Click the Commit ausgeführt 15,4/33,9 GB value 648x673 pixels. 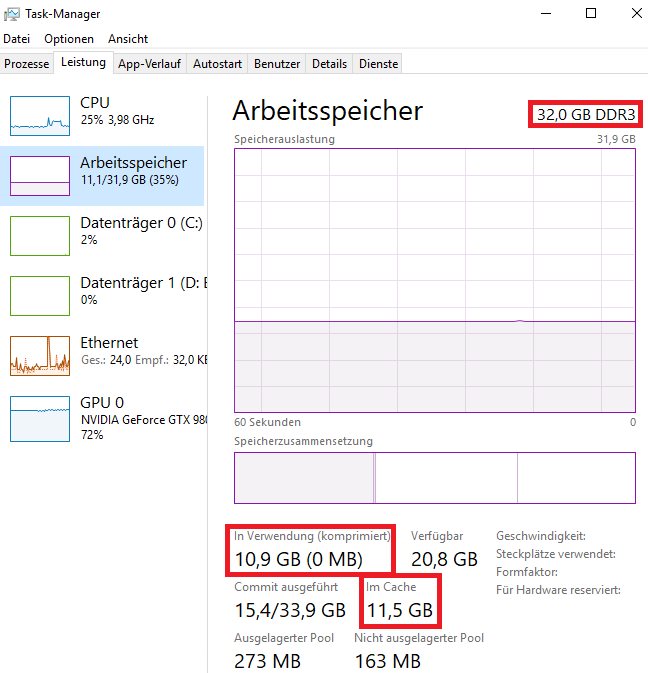290,610
